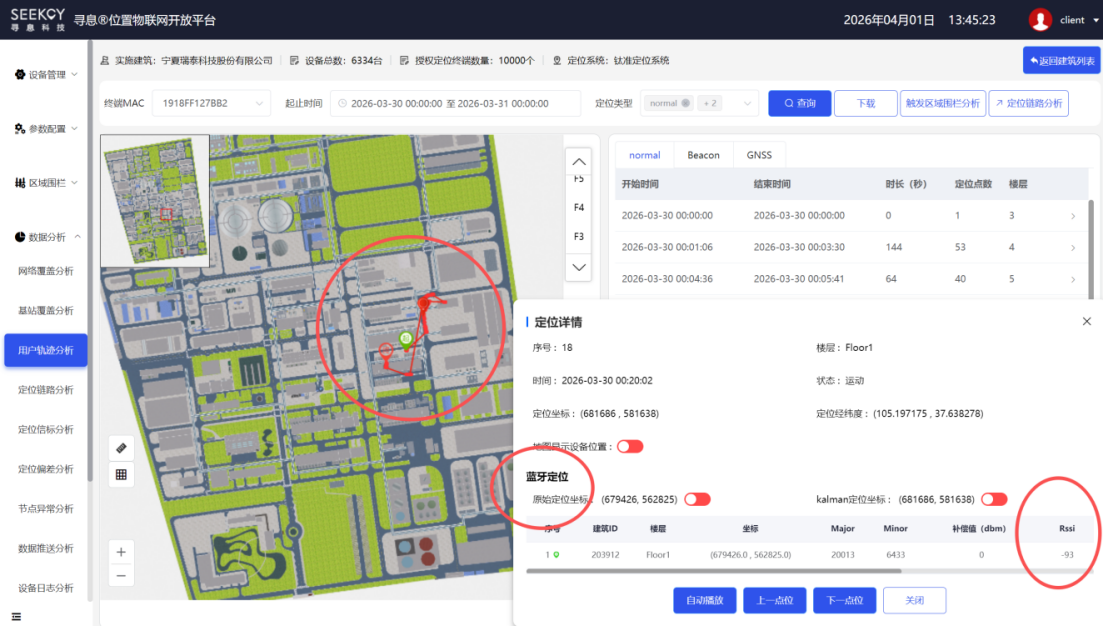Image resolution: width=1104 pixels, height=626 pixels.
Task: Click the SEEKOY logo
Action: [38, 19]
